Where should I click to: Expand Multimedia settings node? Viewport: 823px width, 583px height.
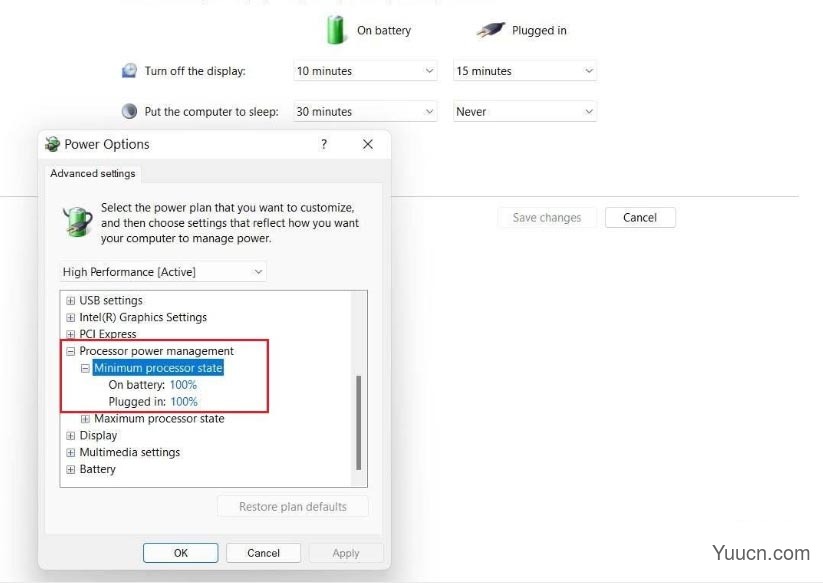click(70, 452)
